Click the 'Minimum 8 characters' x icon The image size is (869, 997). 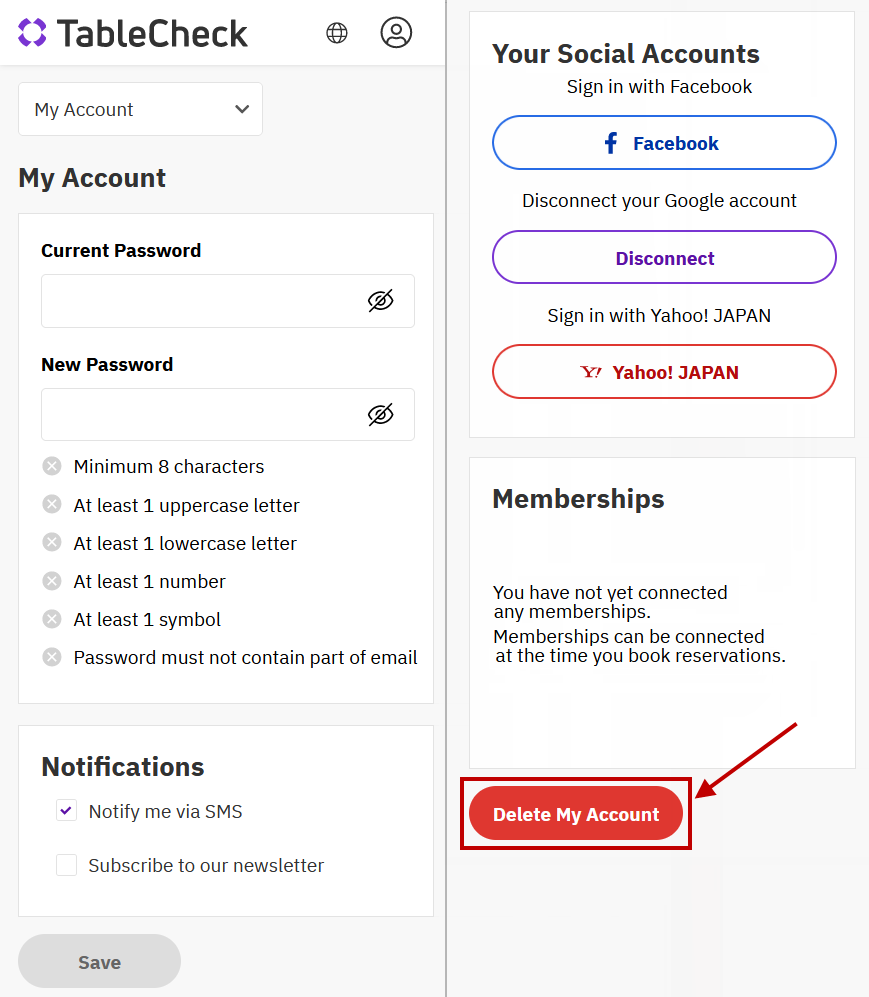click(x=52, y=466)
